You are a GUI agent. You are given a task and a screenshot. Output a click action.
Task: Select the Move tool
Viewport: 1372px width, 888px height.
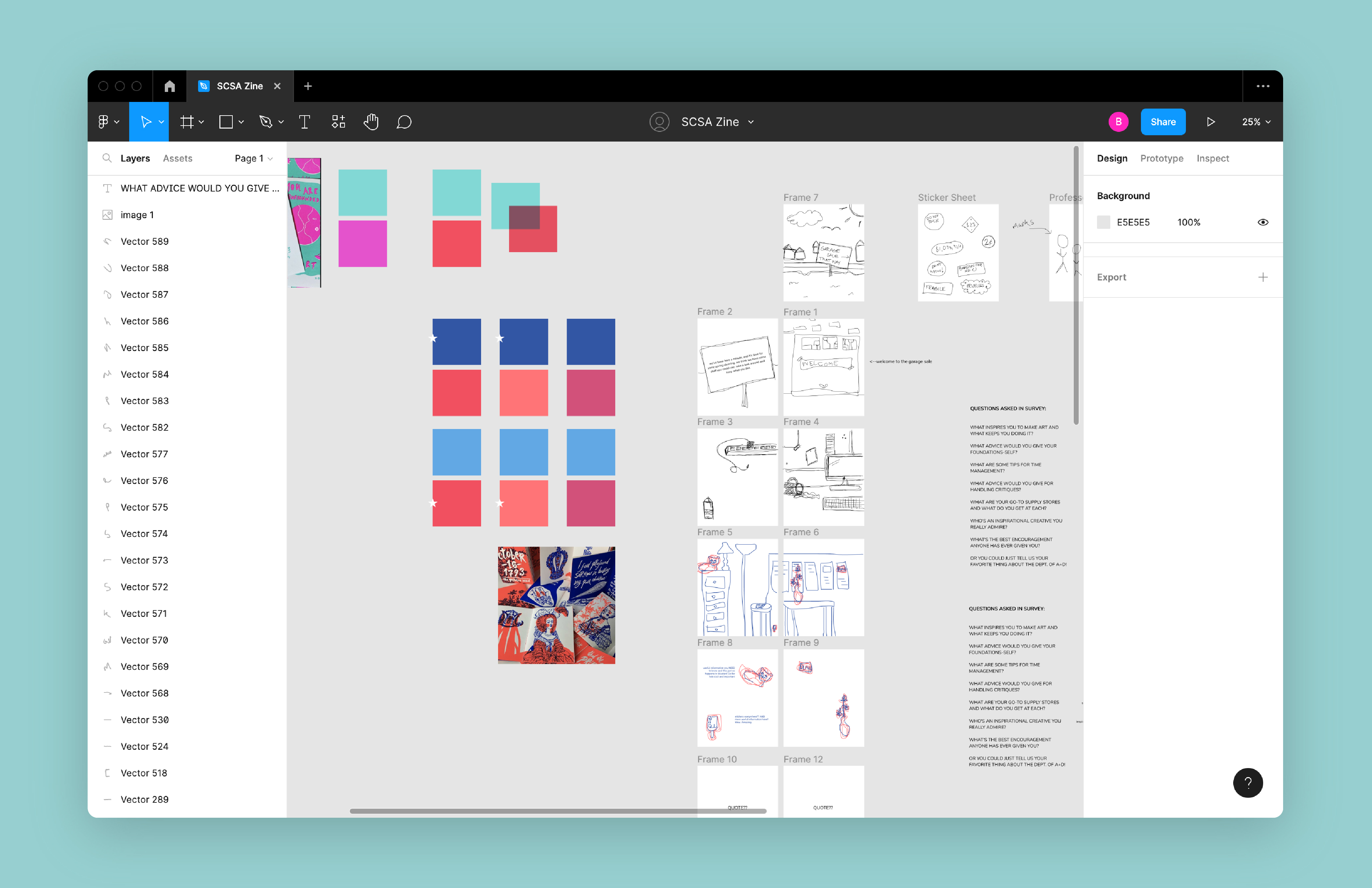146,122
